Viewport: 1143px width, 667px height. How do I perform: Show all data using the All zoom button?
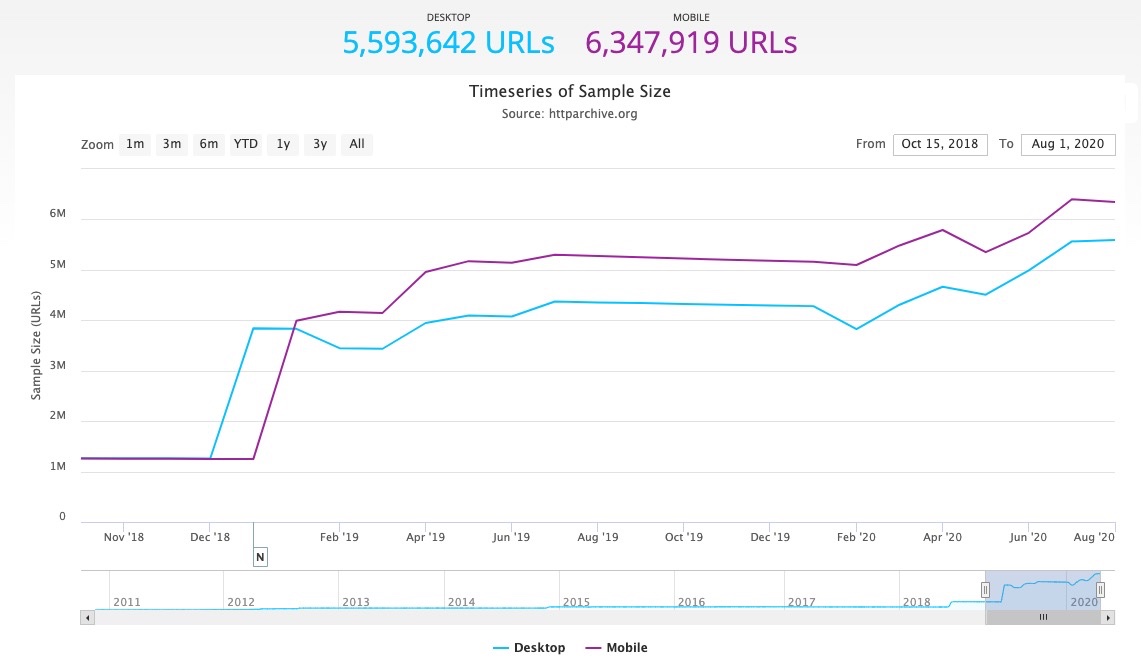point(356,144)
